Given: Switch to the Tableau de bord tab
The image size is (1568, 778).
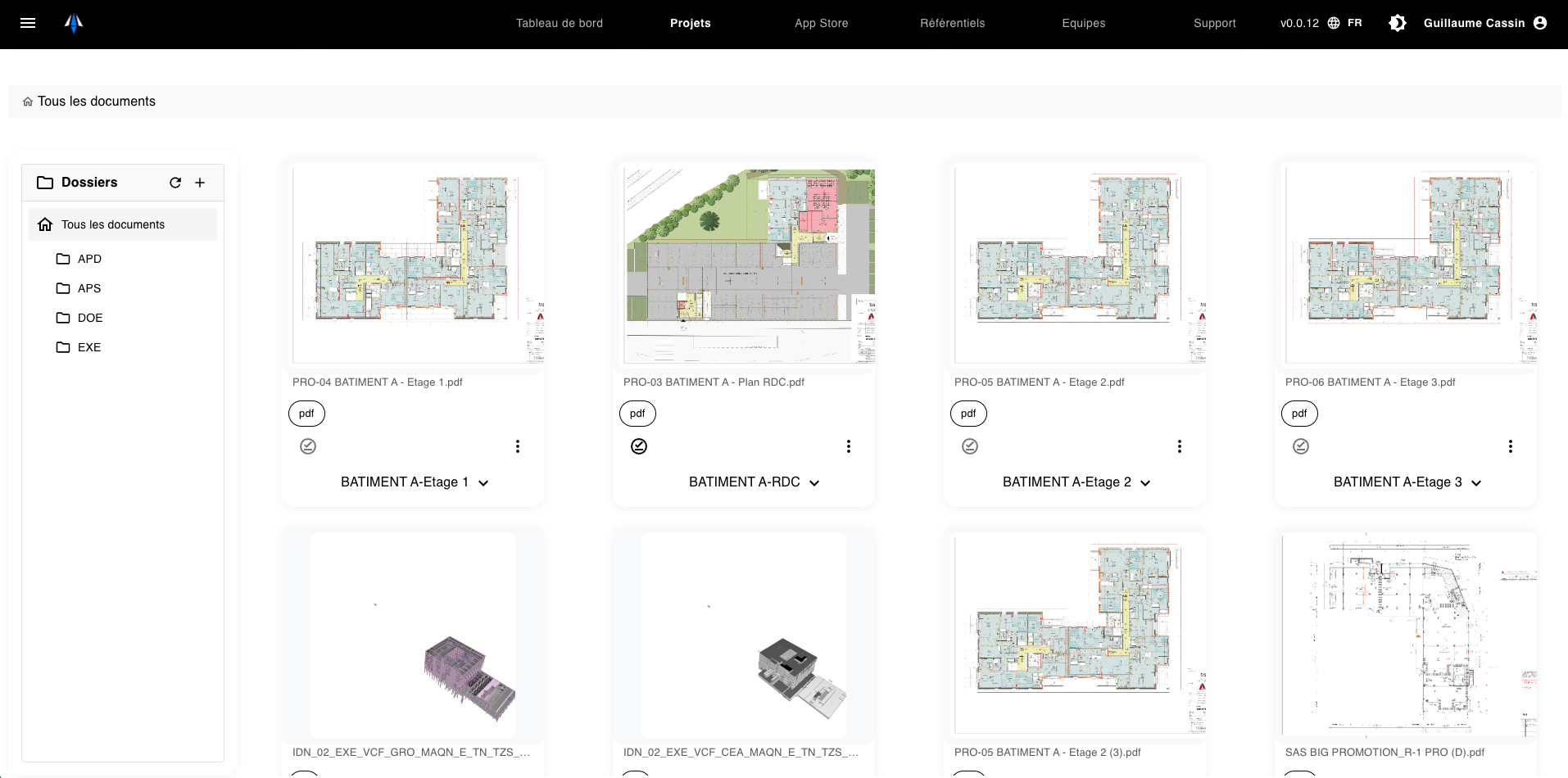Looking at the screenshot, I should click(x=559, y=23).
